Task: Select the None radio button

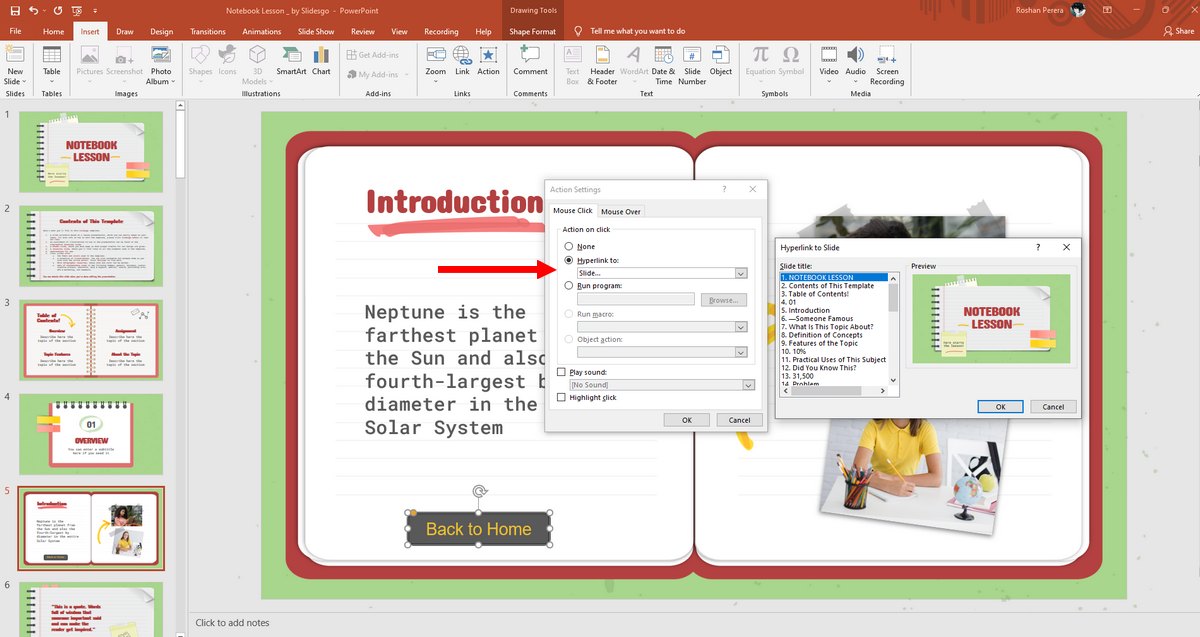Action: (569, 246)
